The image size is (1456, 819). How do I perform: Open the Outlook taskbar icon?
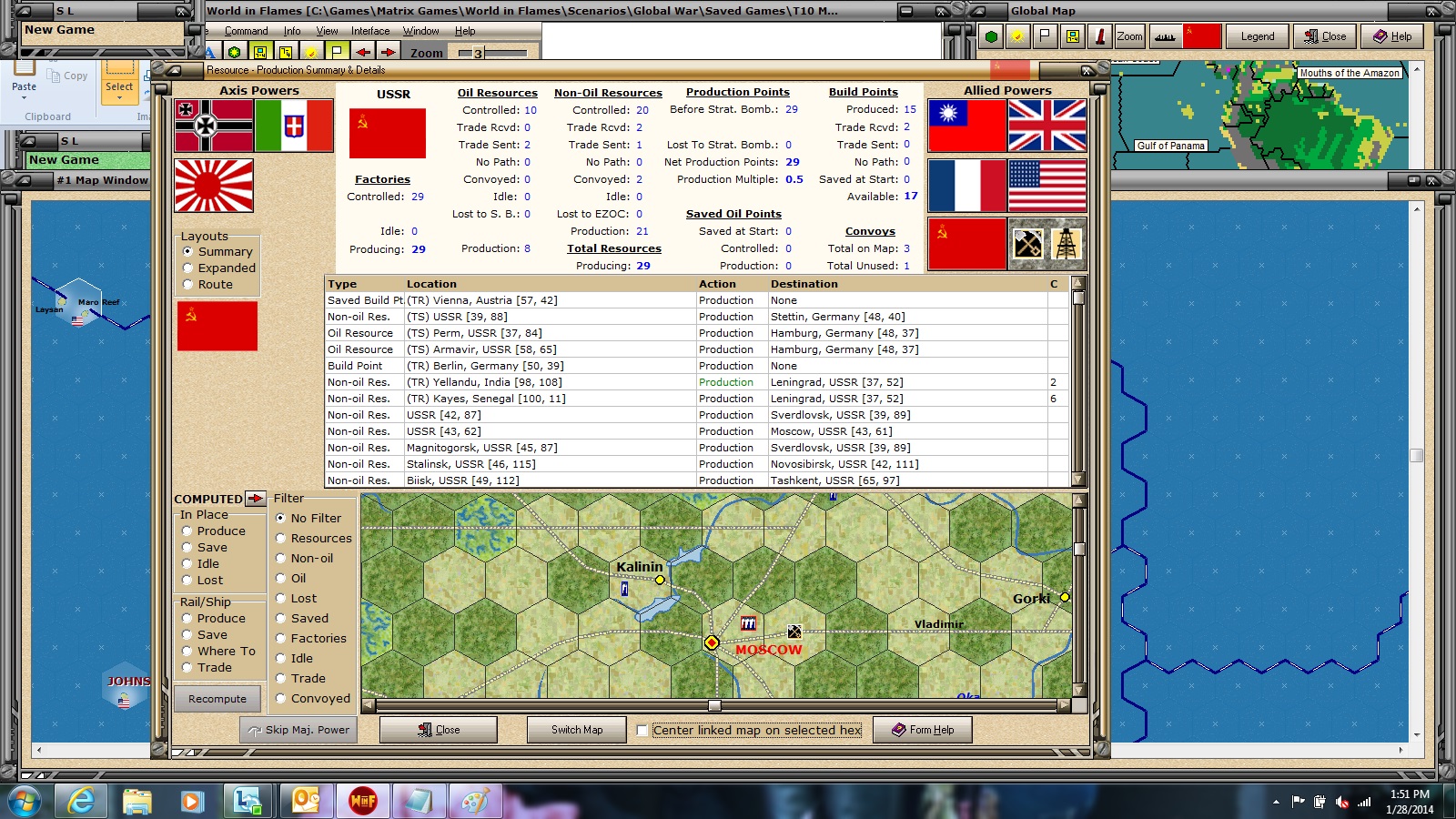tap(306, 801)
